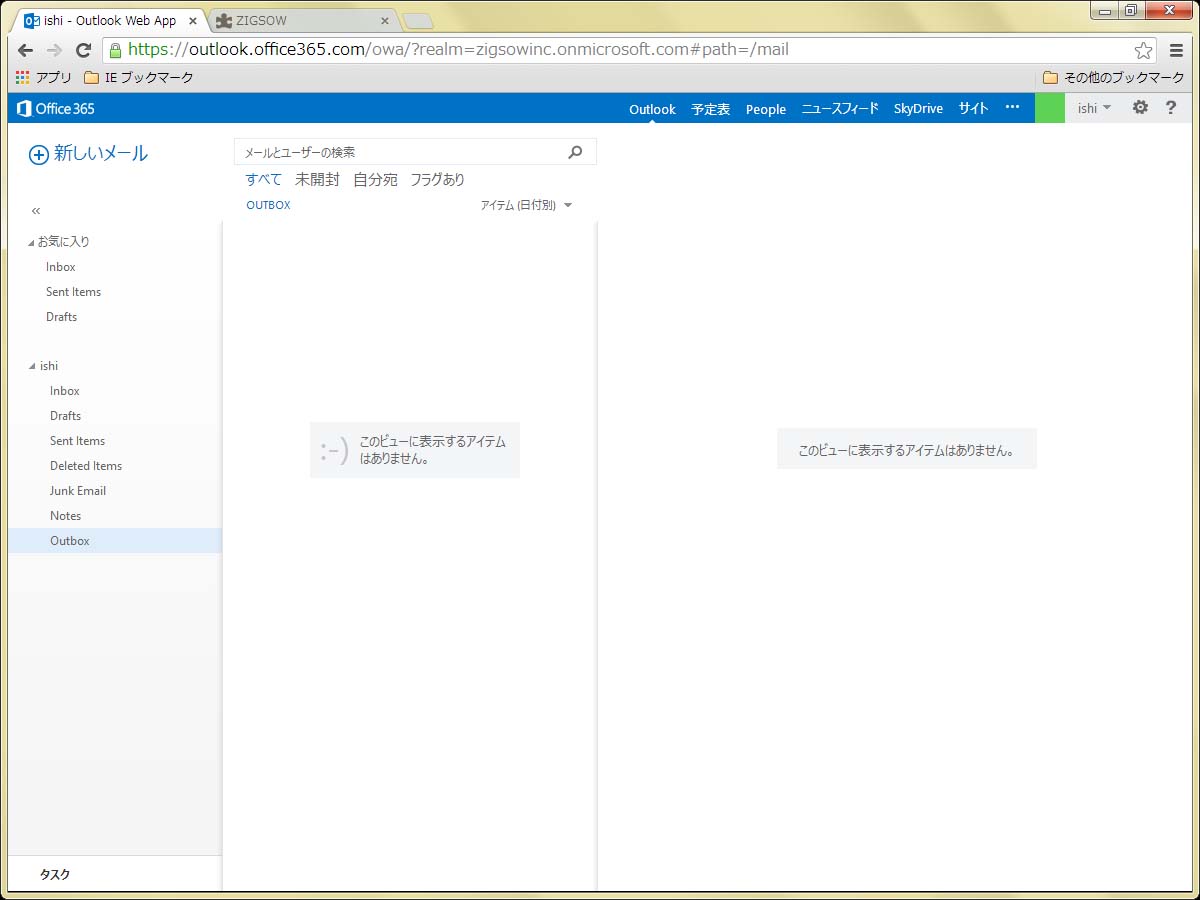The image size is (1200, 900).
Task: Open 予定表 calendar in the navigation bar
Action: [711, 109]
